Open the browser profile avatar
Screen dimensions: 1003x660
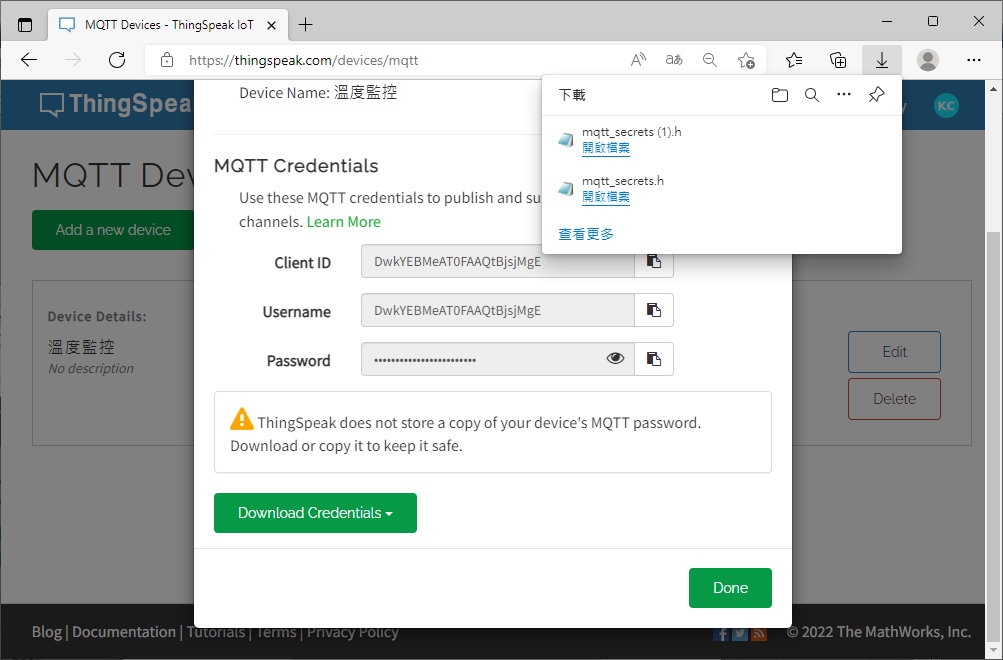click(928, 60)
